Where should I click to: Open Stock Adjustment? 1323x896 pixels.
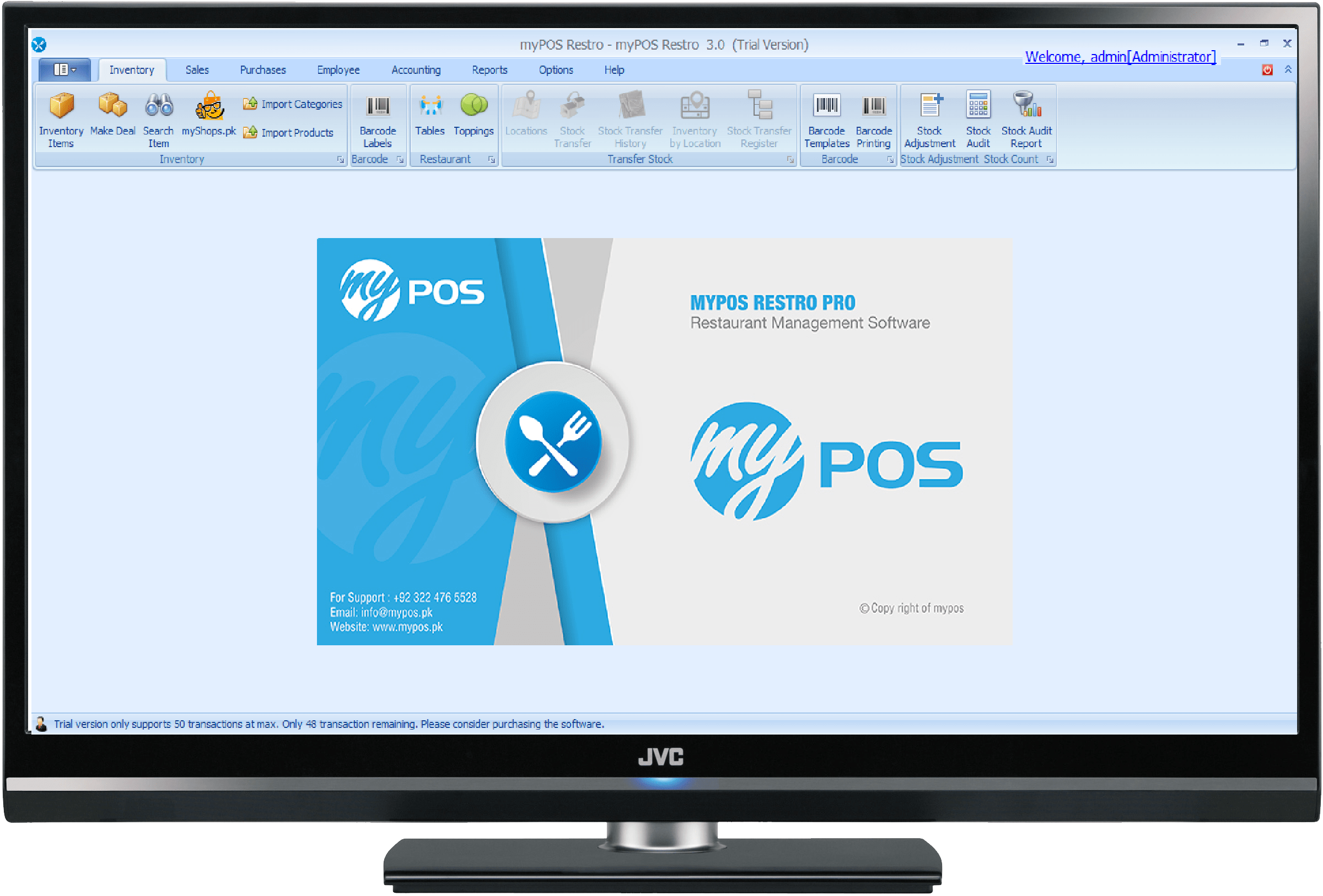pyautogui.click(x=929, y=120)
